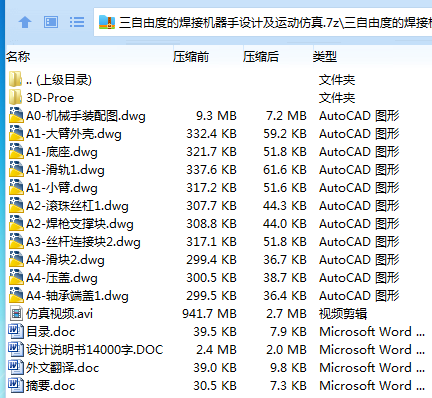
Task: Click the A0-机械手装配图.dwg file icon
Action: pos(16,115)
